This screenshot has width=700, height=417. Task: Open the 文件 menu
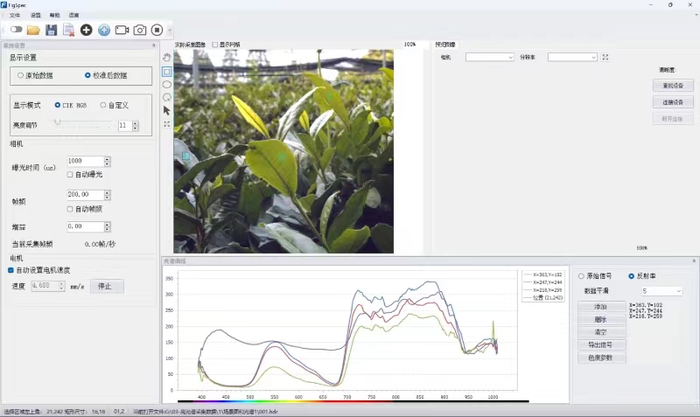click(14, 16)
